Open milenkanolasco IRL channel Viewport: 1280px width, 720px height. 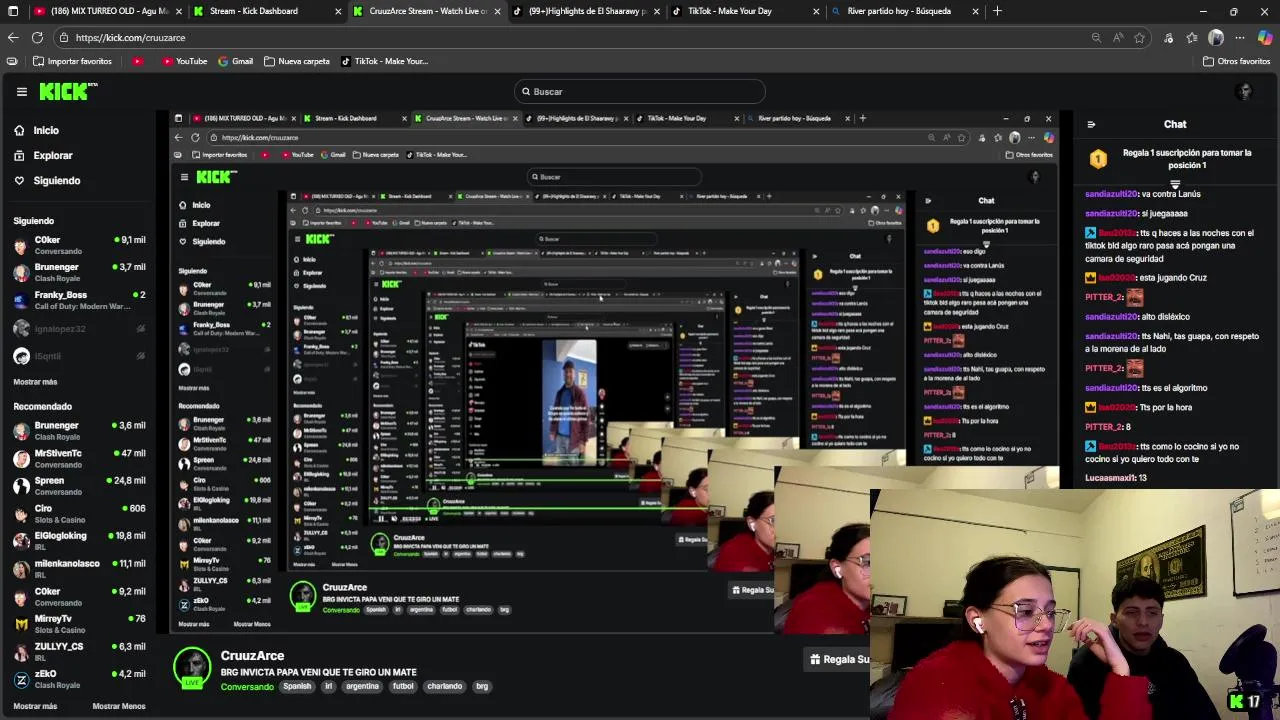click(x=78, y=568)
